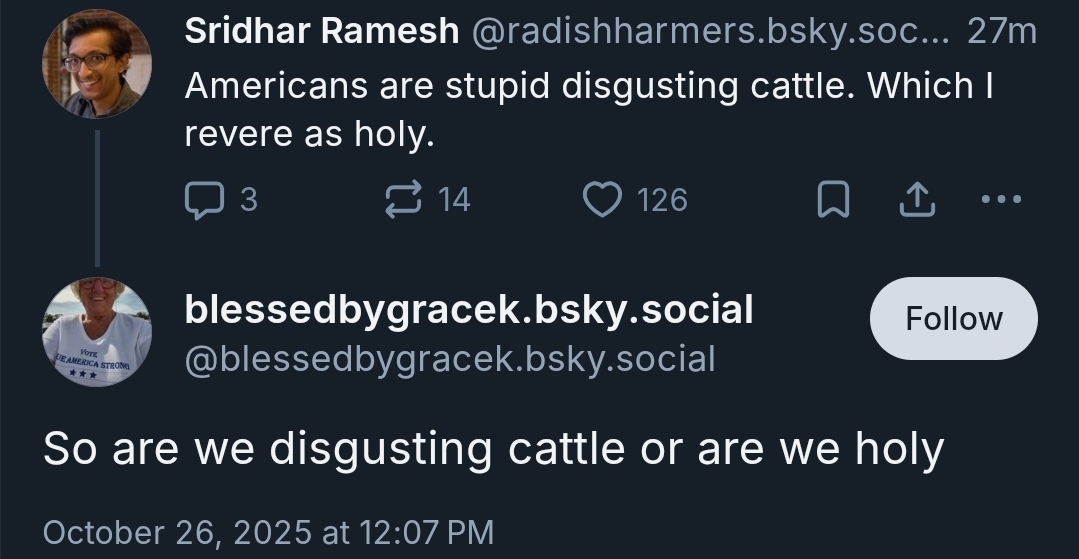This screenshot has width=1079, height=559.
Task: Click the 27m post timestamp
Action: 1002,32
